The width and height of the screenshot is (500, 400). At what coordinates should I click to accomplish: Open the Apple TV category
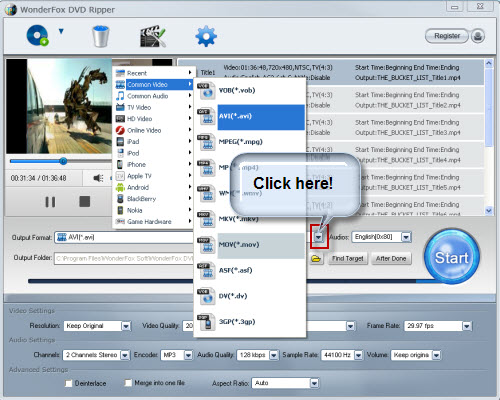pos(154,176)
